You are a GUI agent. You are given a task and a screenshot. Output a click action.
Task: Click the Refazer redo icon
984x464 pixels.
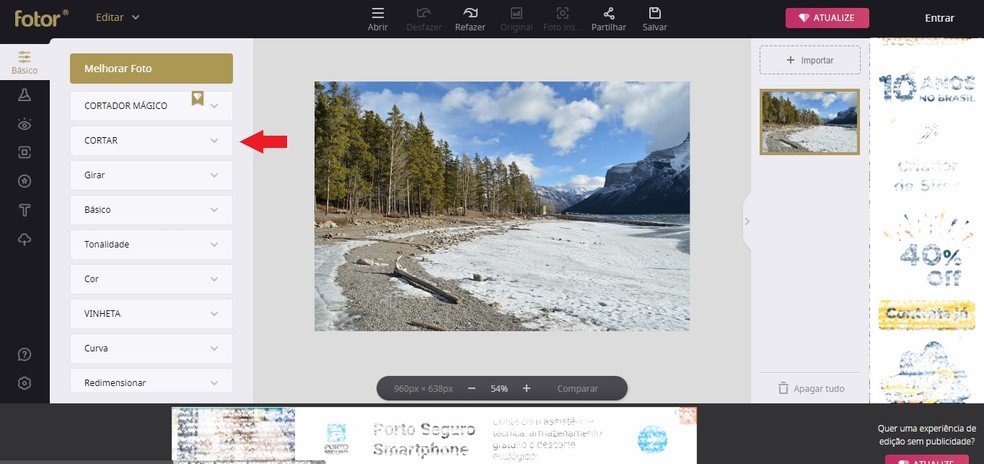[x=470, y=19]
